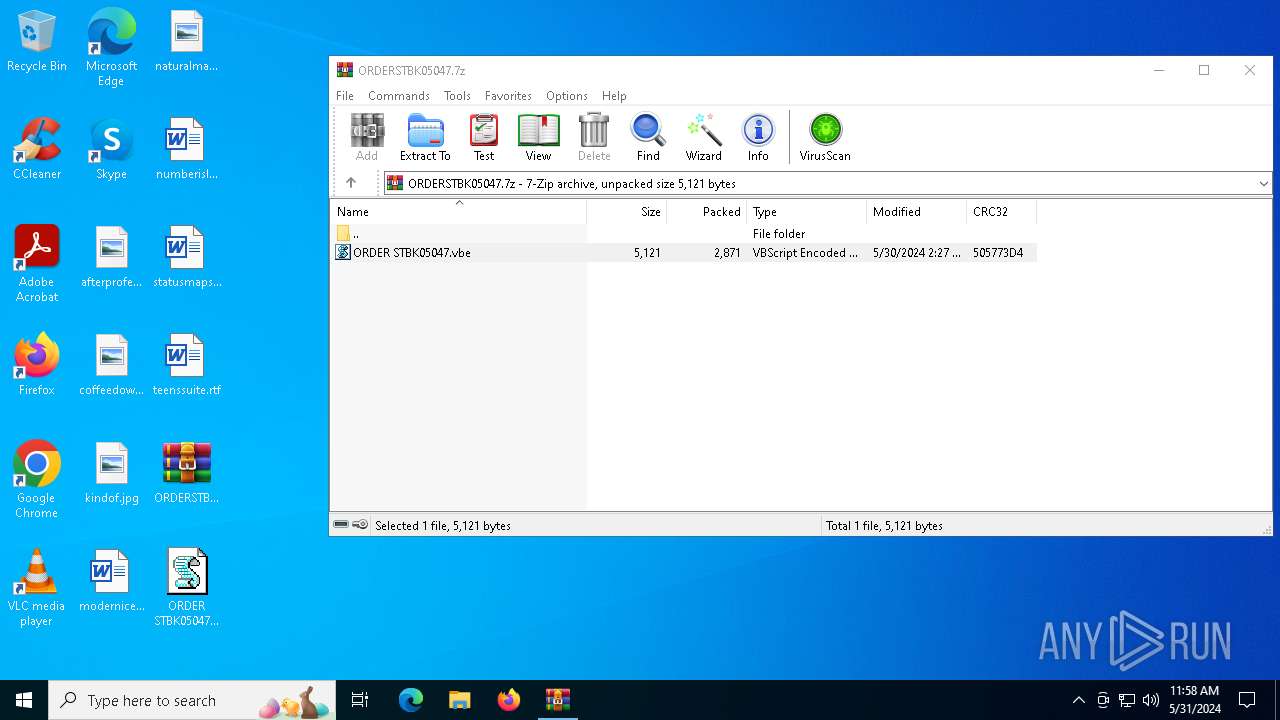Go up one folder level arrow
The width and height of the screenshot is (1280, 720).
(351, 183)
